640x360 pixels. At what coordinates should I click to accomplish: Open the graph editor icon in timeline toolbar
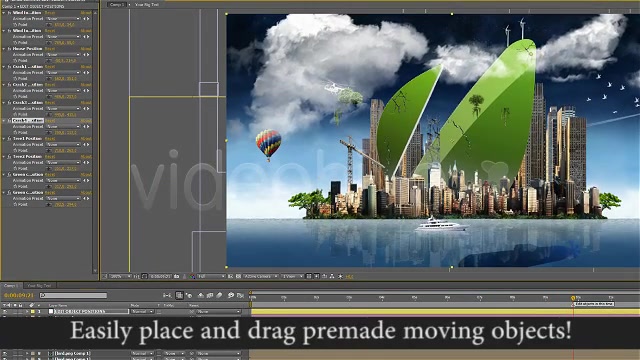click(x=240, y=295)
